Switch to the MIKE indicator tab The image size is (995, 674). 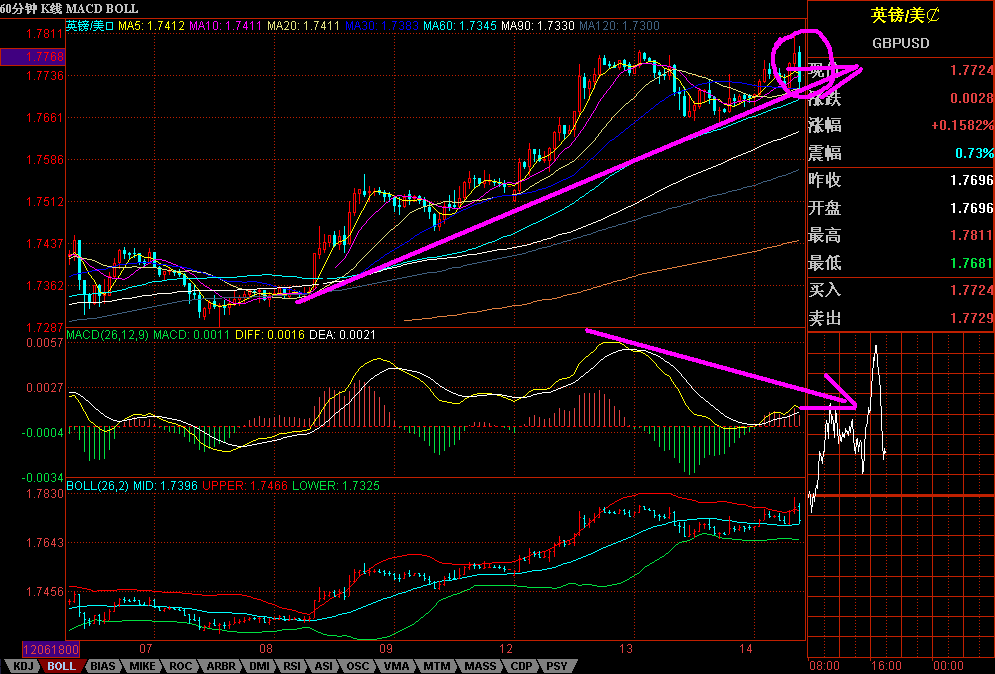coord(142,666)
